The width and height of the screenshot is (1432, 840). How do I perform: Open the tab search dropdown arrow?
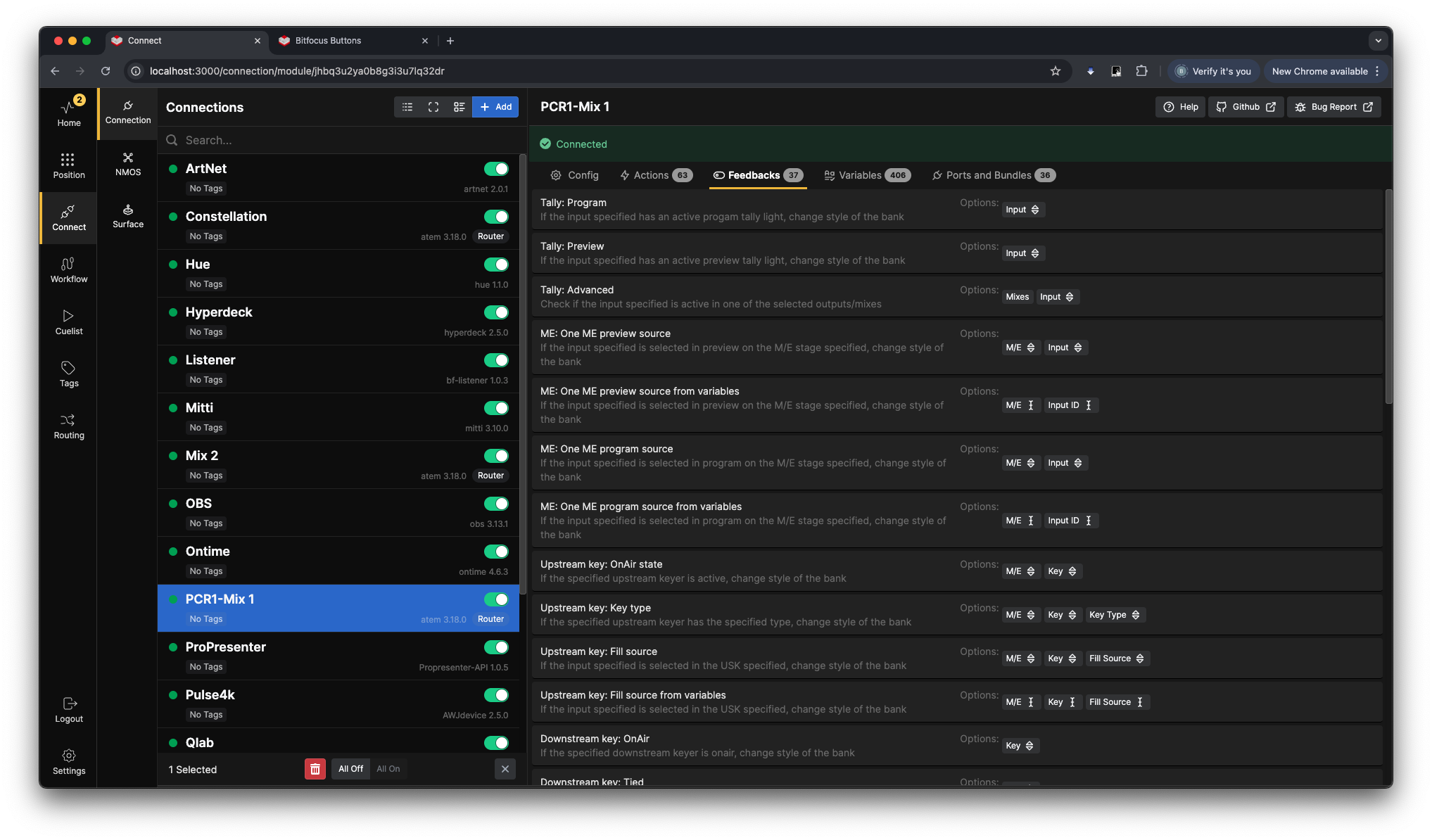(1379, 41)
